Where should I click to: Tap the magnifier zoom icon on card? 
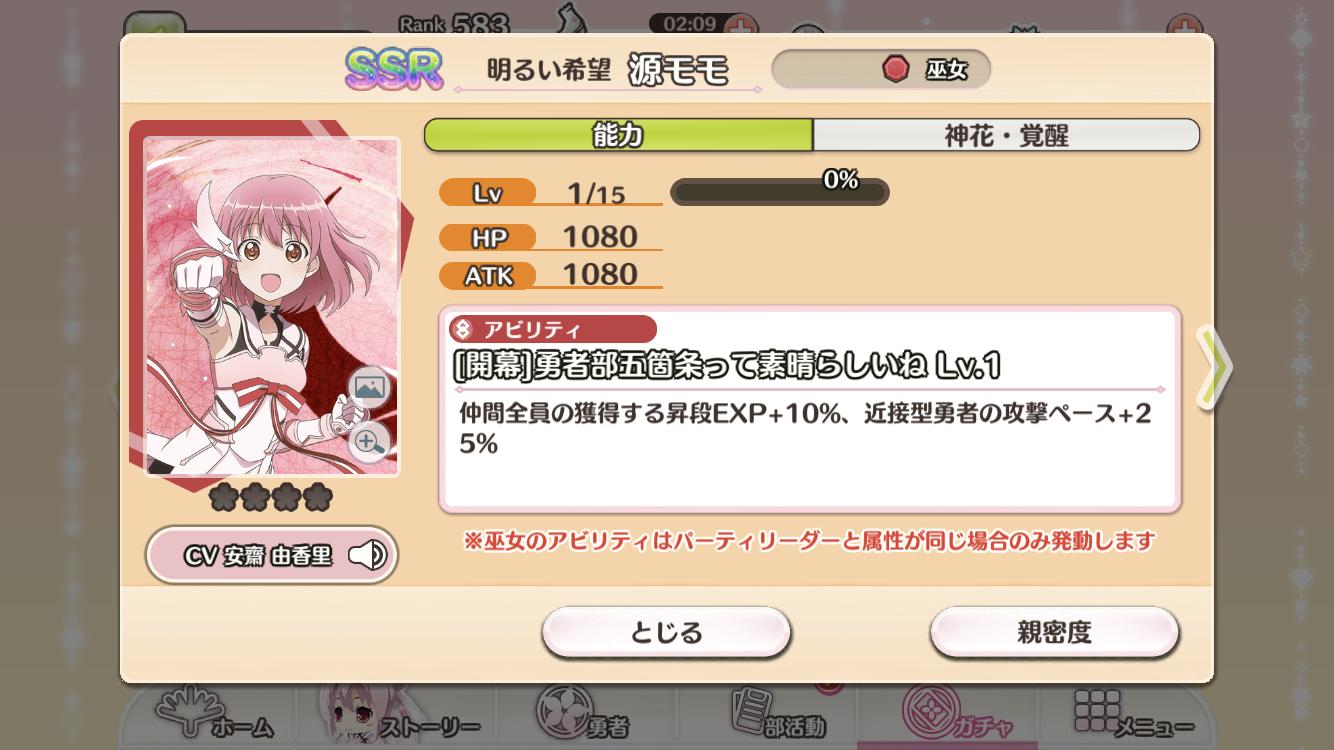[x=370, y=440]
